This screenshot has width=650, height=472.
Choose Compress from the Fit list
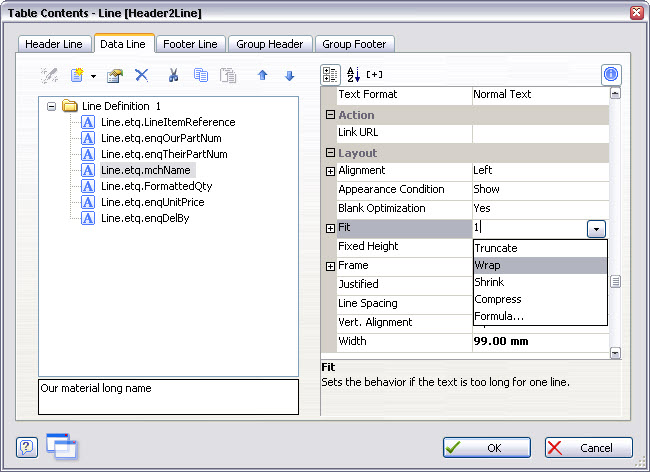point(540,299)
